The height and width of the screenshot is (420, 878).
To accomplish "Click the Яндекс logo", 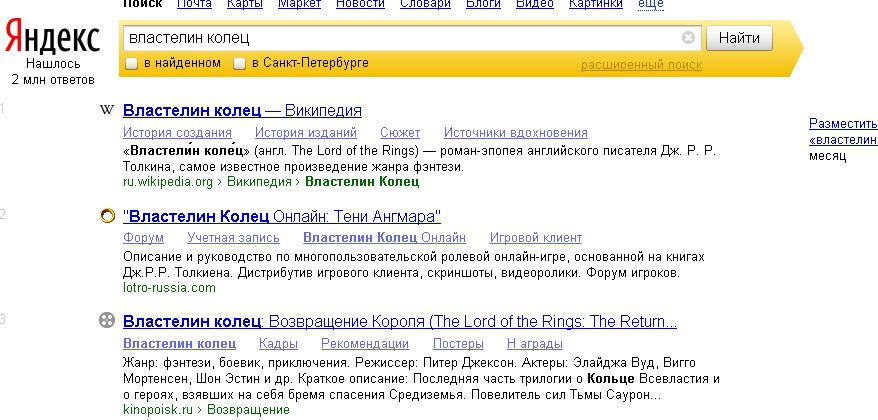I will point(52,38).
